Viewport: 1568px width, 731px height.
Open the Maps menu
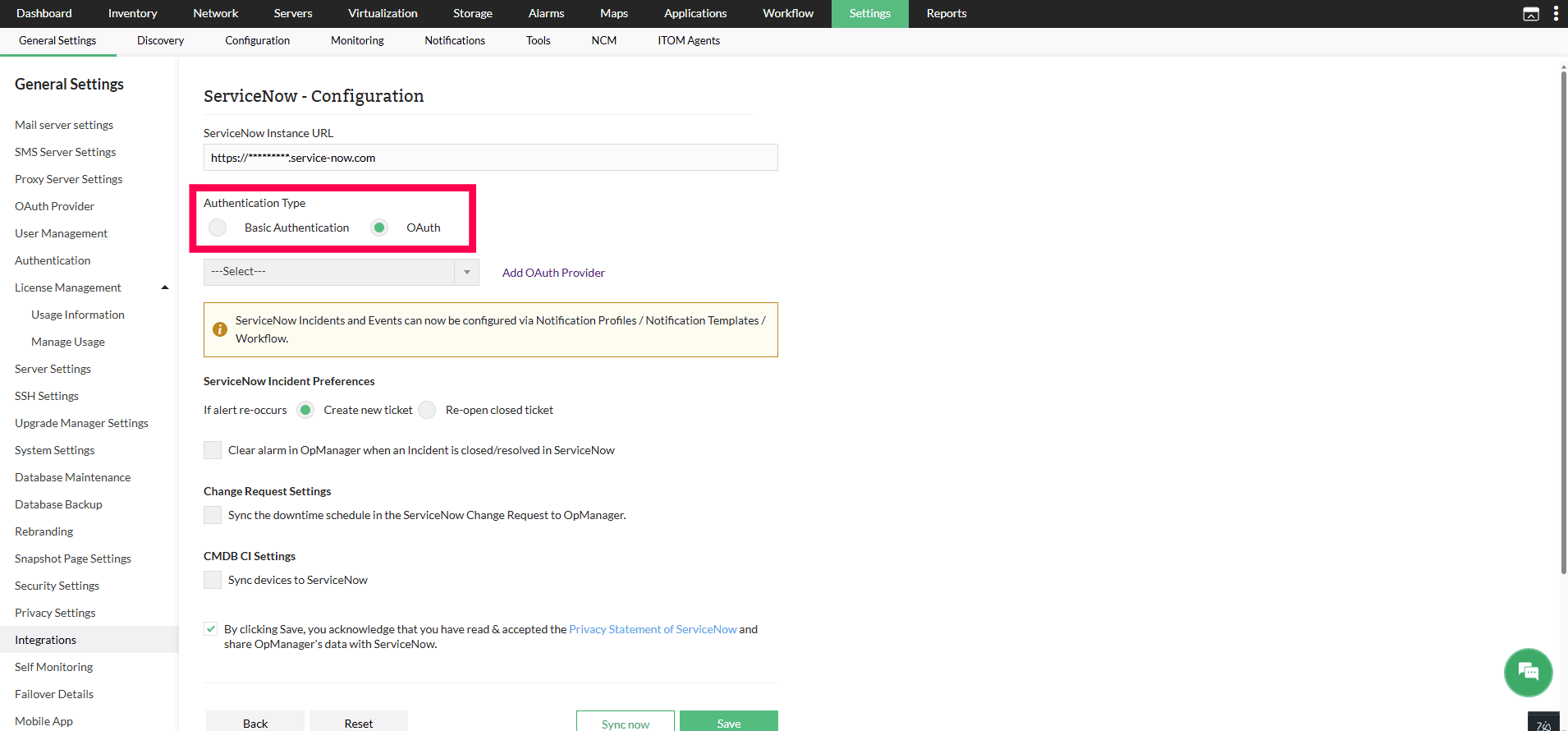tap(614, 13)
